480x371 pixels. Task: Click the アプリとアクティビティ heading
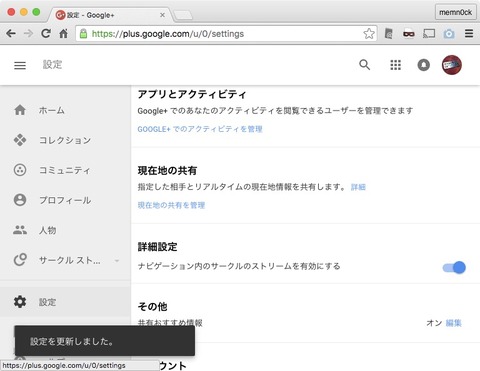tap(192, 94)
